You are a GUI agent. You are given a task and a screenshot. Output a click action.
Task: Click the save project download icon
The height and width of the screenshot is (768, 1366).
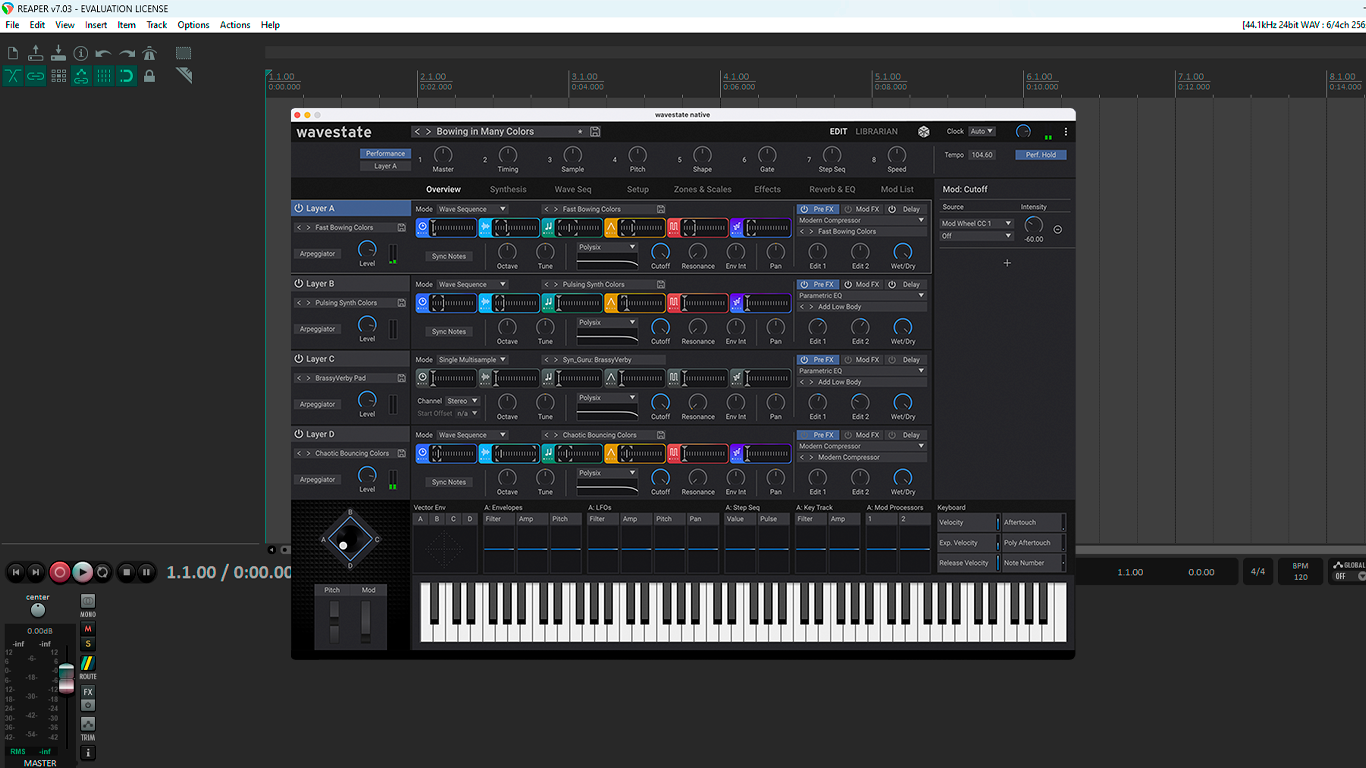[58, 53]
